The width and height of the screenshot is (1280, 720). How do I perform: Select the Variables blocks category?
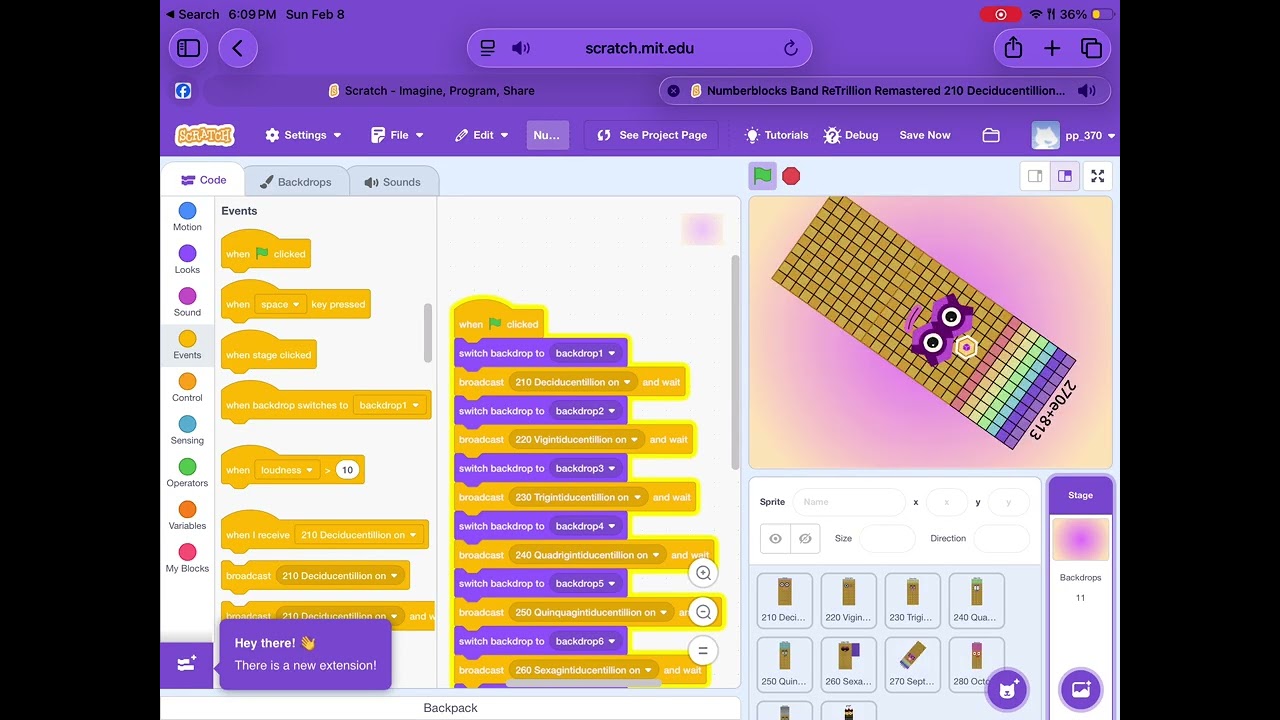coord(187,516)
